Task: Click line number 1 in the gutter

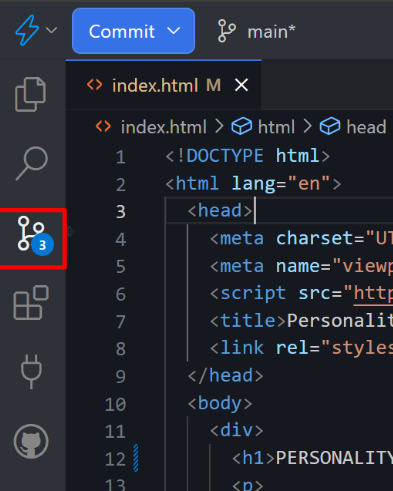Action: click(121, 157)
